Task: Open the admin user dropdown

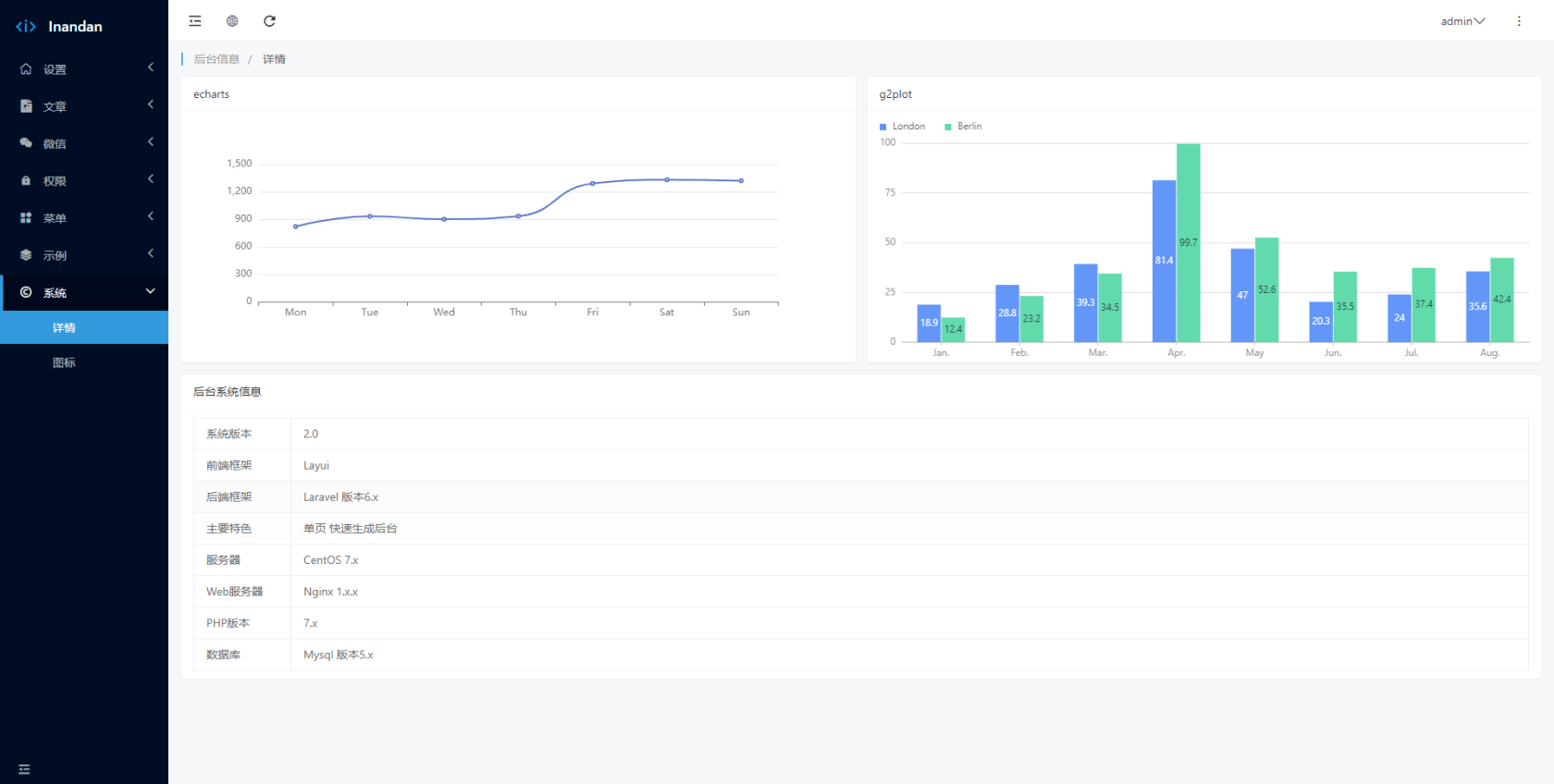Action: [x=1462, y=21]
